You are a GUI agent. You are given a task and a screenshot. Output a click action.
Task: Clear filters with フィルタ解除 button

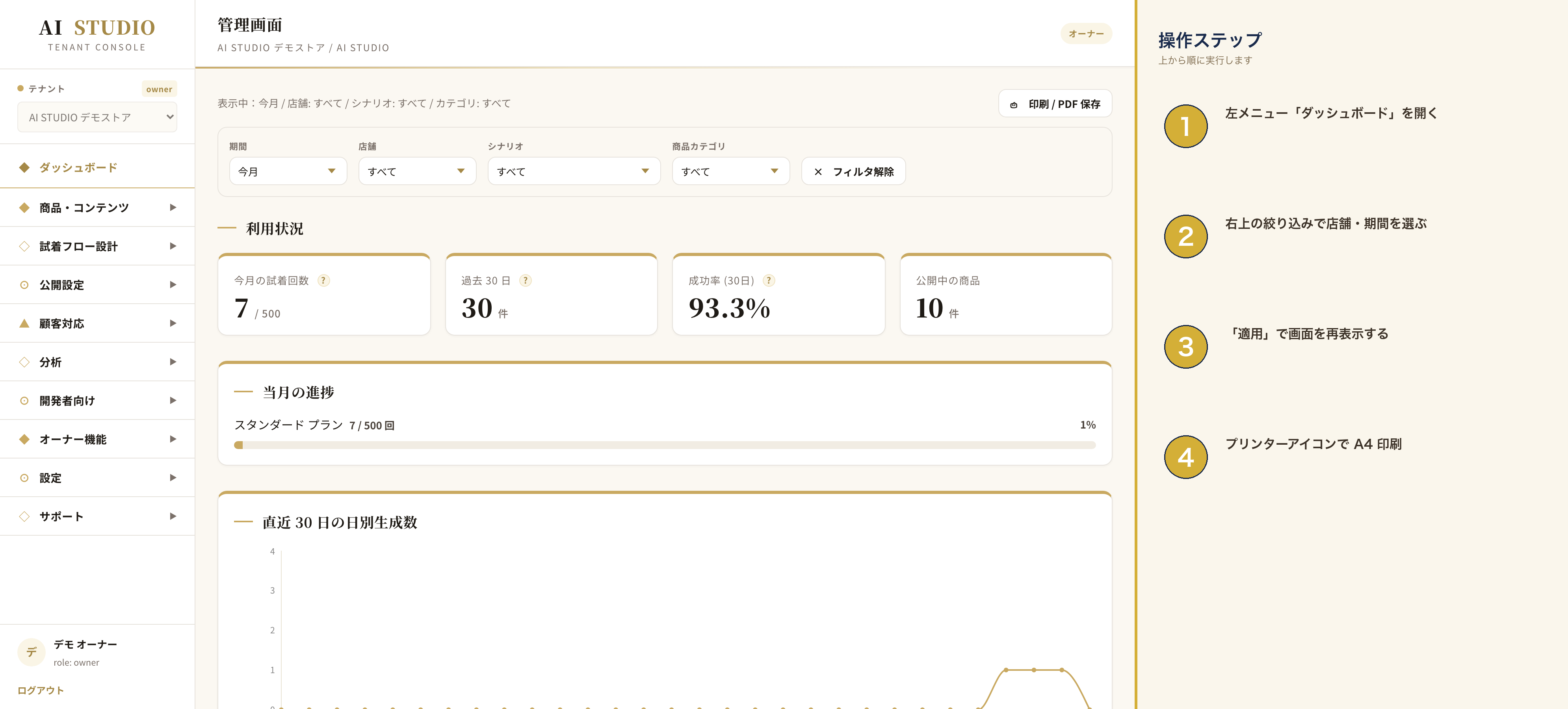(853, 171)
